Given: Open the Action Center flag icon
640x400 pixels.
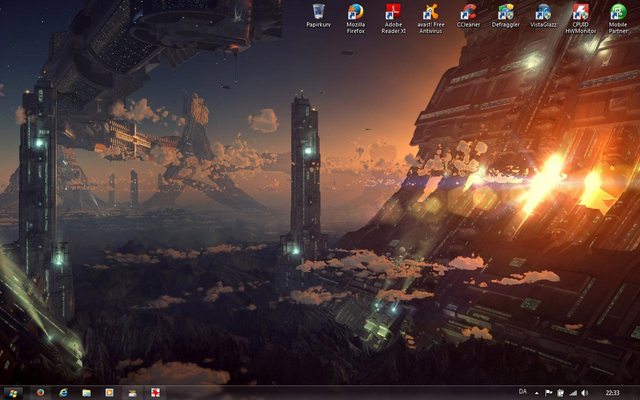Looking at the screenshot, I should [x=549, y=392].
